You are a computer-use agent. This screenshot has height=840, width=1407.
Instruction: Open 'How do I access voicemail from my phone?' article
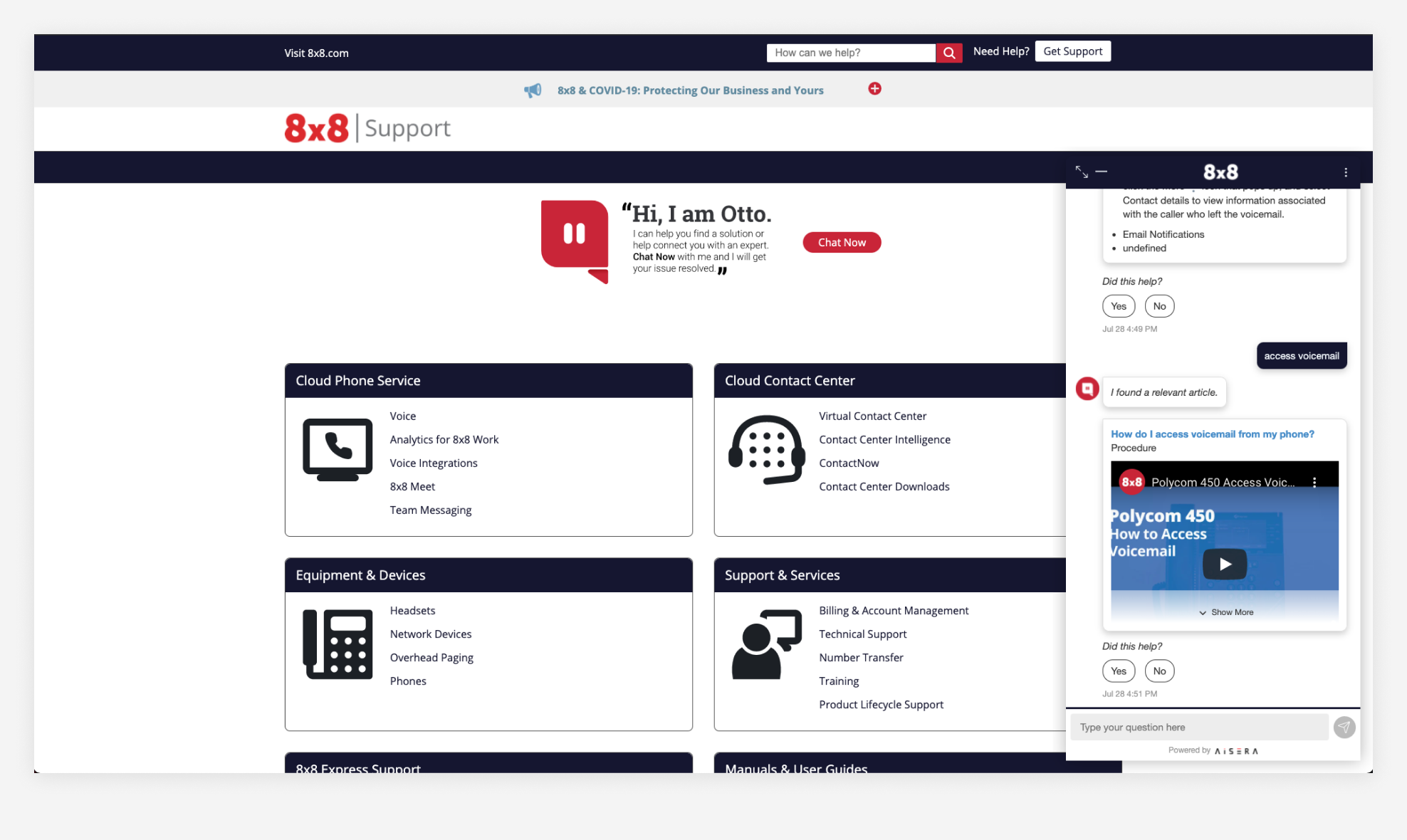tap(1212, 434)
